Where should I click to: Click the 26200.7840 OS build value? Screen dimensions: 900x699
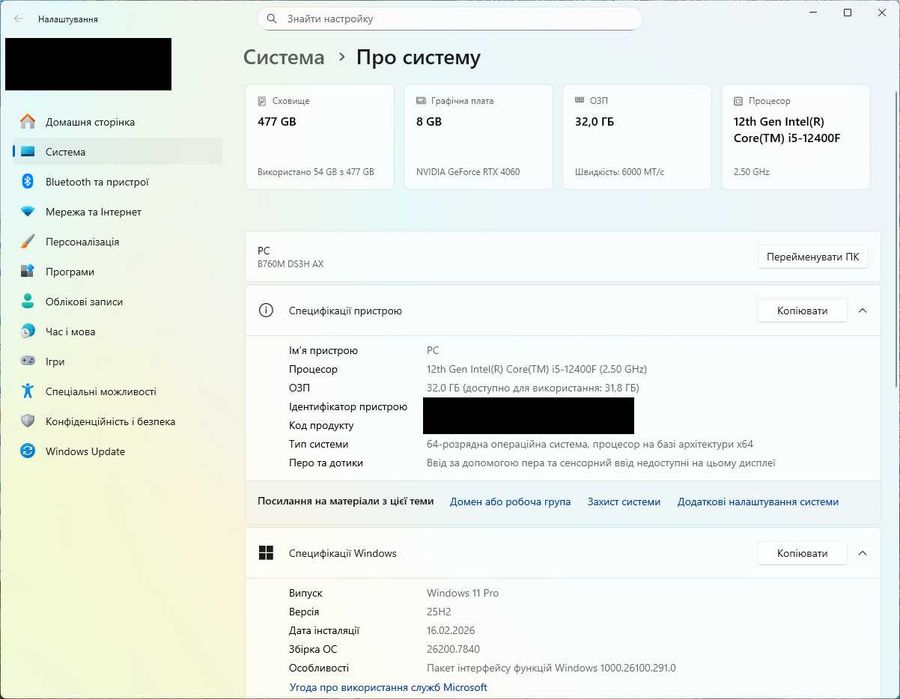point(453,649)
